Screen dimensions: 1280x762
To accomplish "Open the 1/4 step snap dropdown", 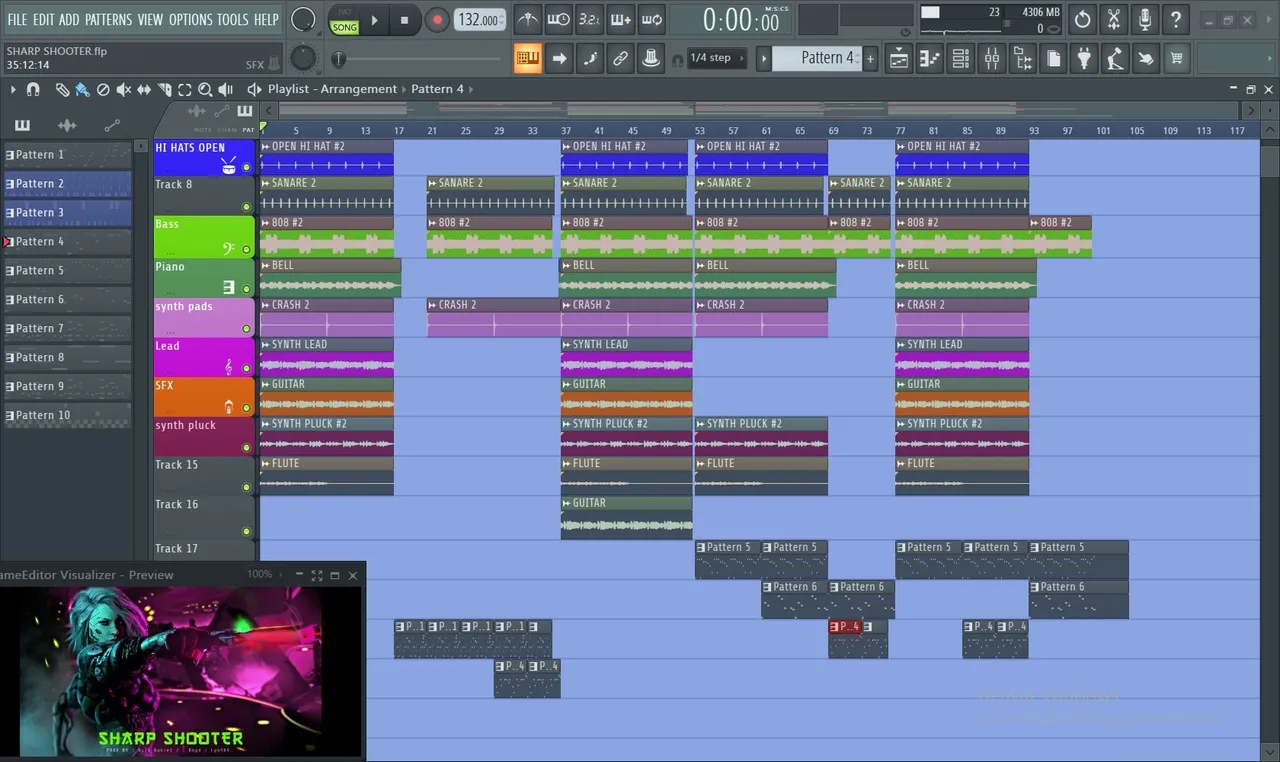I will [710, 58].
